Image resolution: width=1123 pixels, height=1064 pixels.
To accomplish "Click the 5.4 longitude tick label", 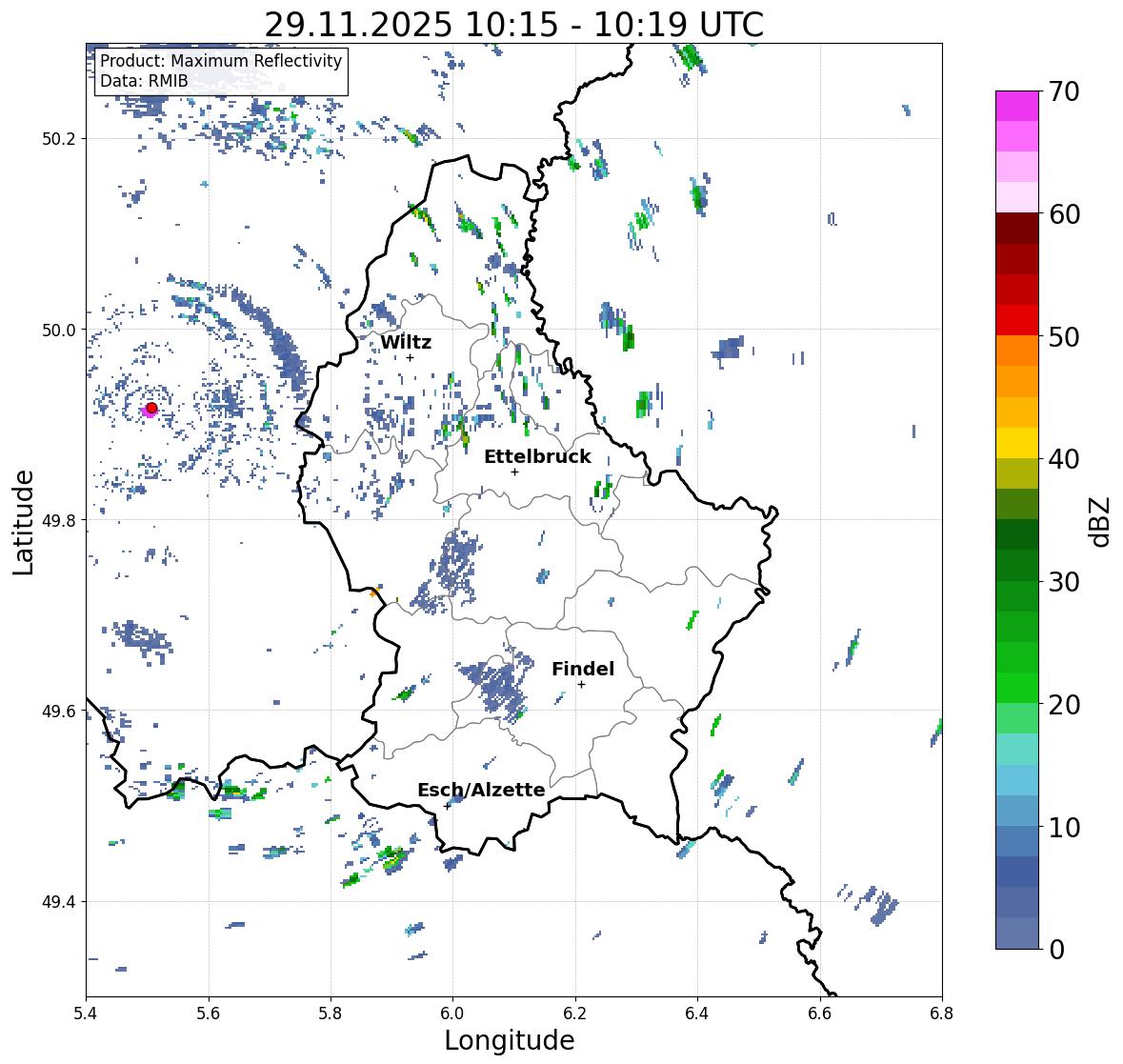I will pyautogui.click(x=86, y=1014).
